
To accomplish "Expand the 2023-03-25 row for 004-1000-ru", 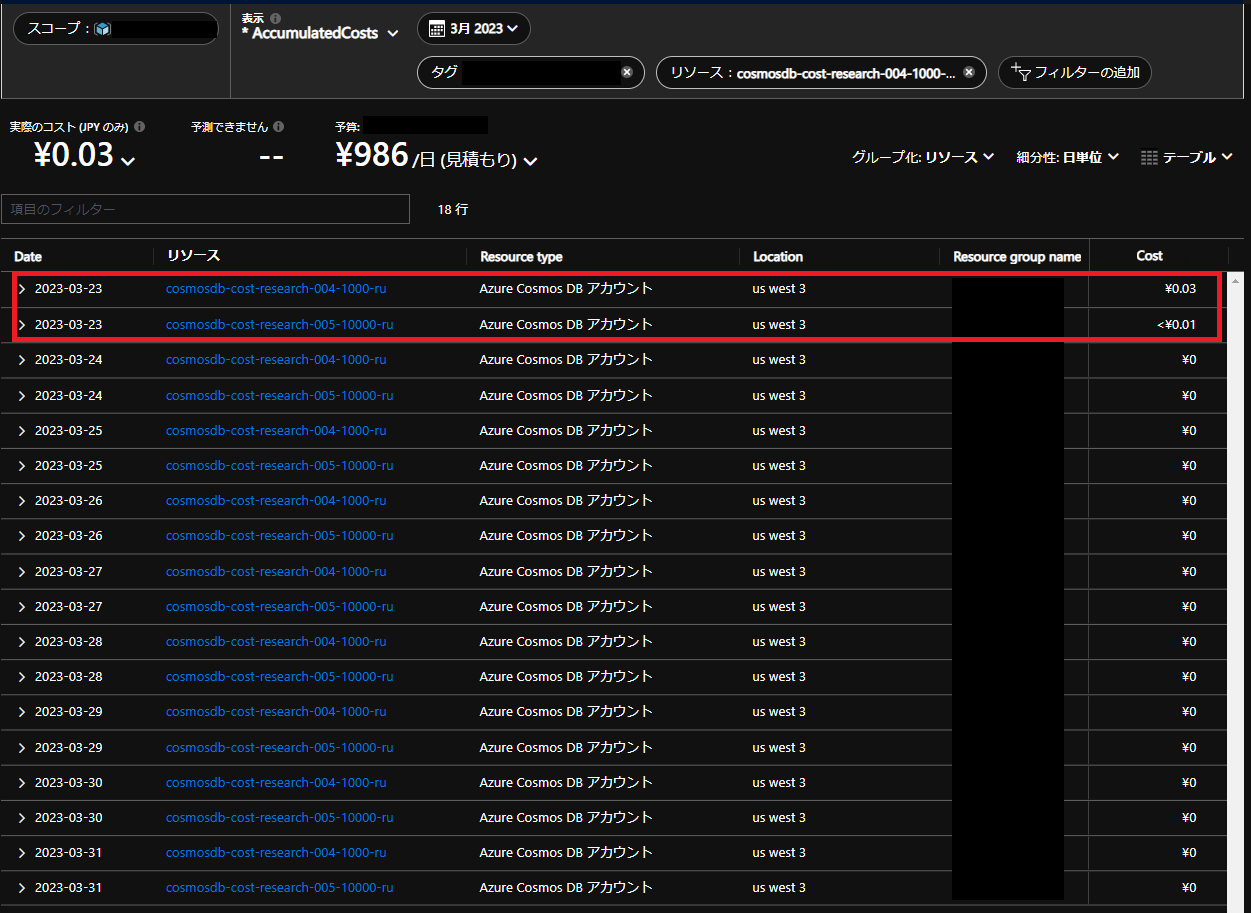I will tap(22, 431).
